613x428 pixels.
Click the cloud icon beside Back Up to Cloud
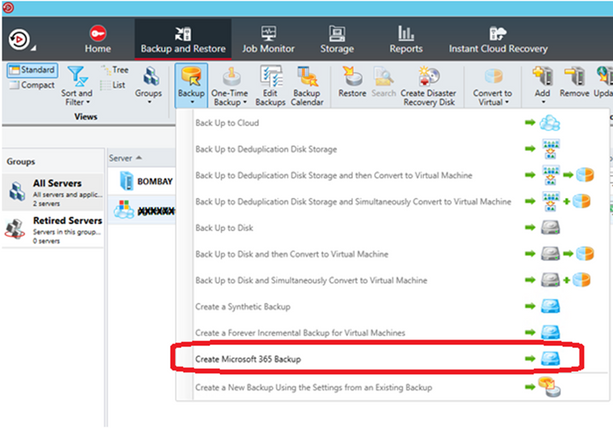coord(550,123)
